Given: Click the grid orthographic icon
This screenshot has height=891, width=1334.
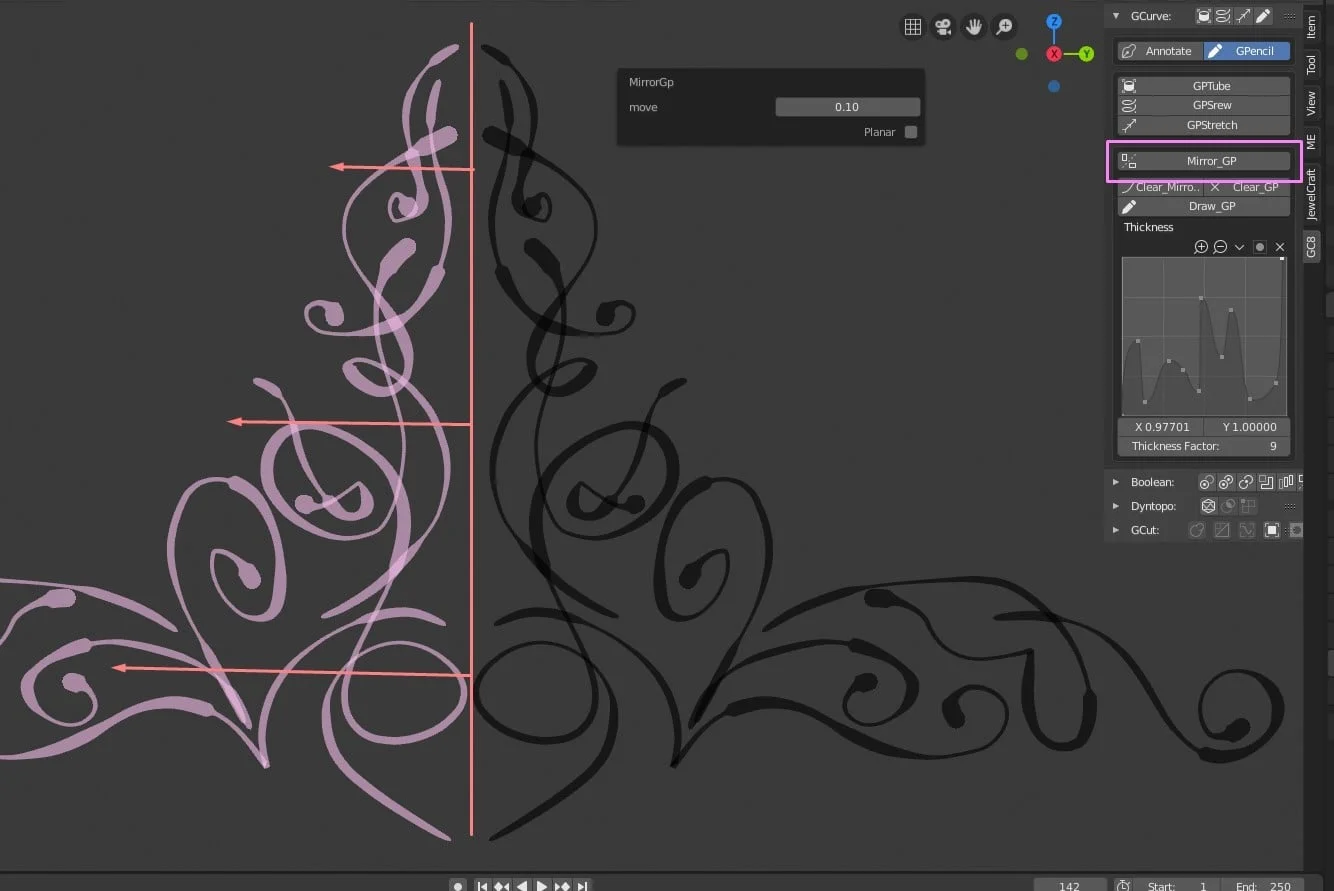Looking at the screenshot, I should coord(913,27).
